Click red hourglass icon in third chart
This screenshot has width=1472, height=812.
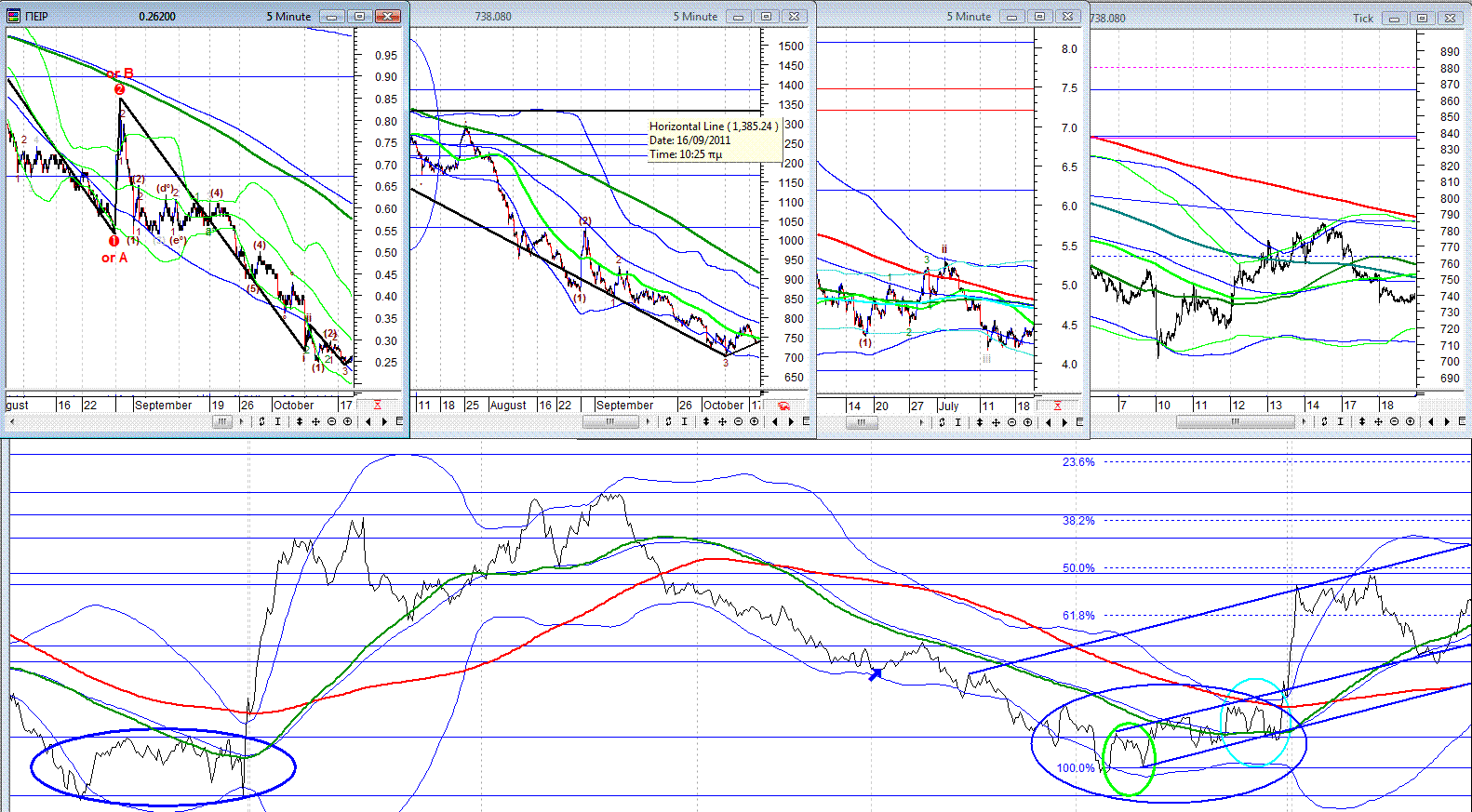1057,406
